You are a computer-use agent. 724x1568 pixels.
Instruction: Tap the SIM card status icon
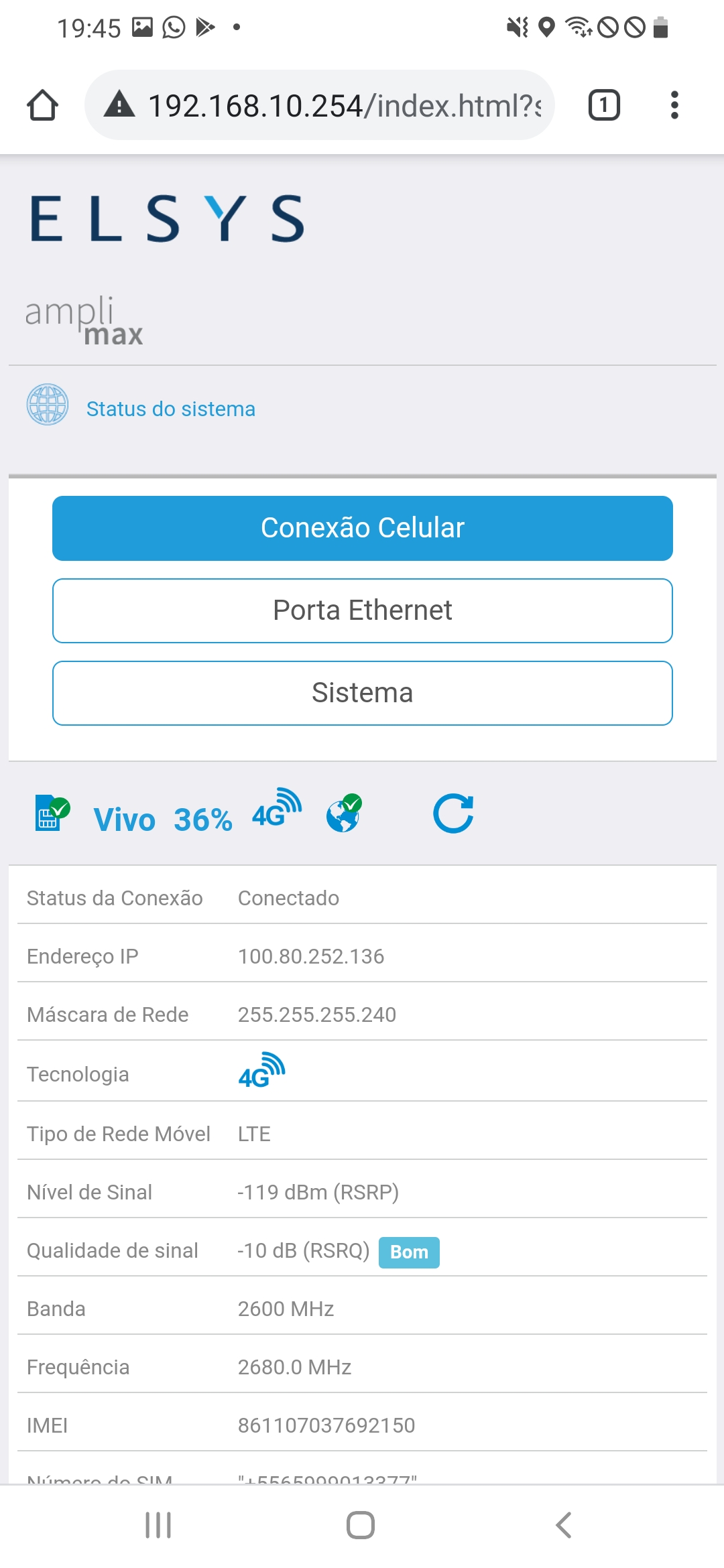[52, 813]
